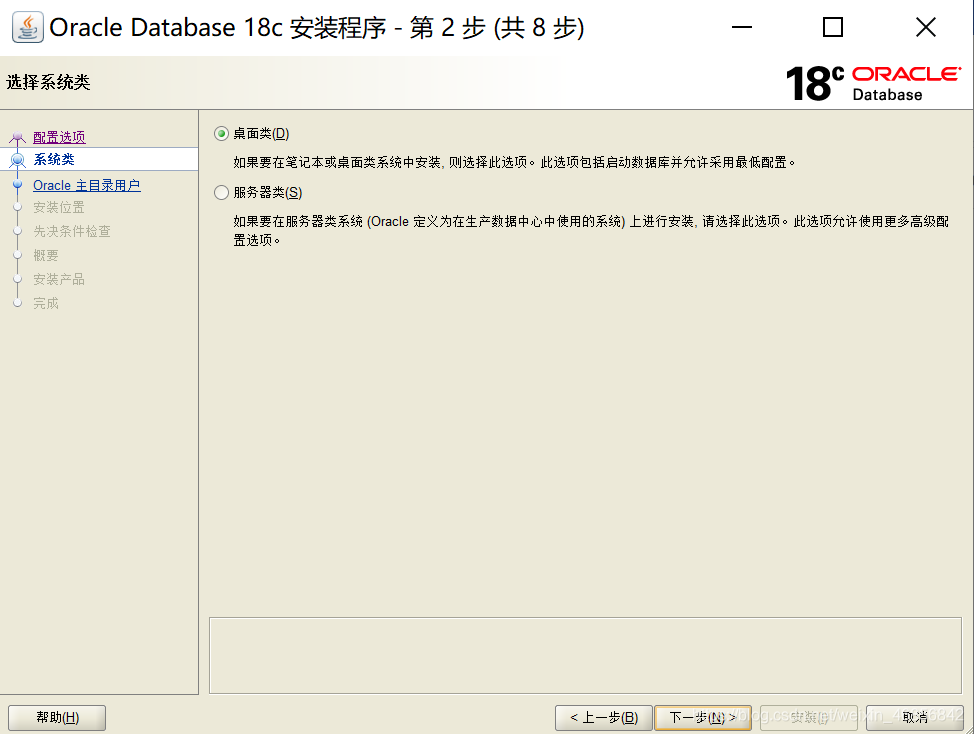
Task: Click the step marker icon beside 配置选项
Action: (x=17, y=135)
